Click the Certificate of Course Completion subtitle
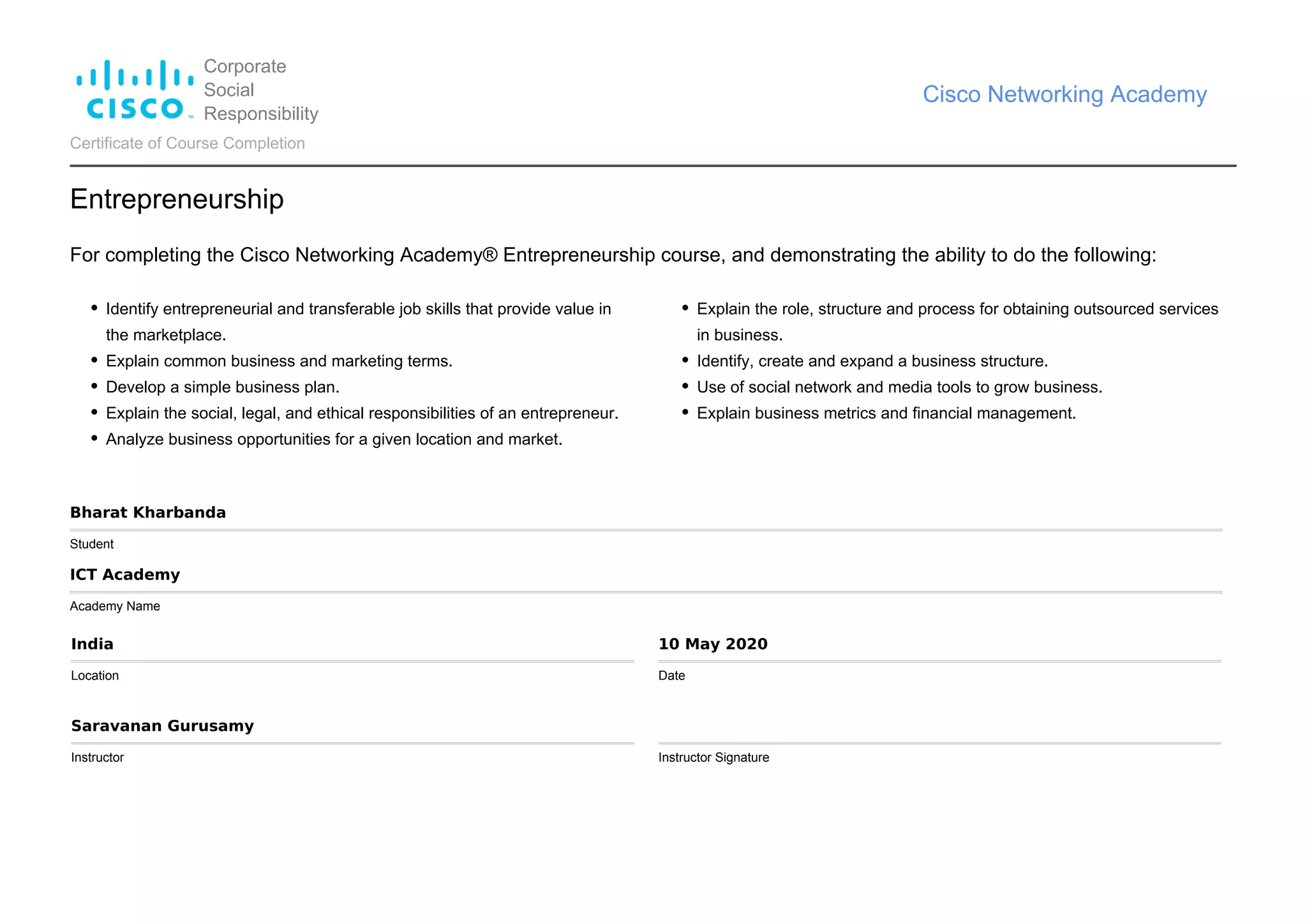This screenshot has height=924, width=1307. (x=188, y=143)
